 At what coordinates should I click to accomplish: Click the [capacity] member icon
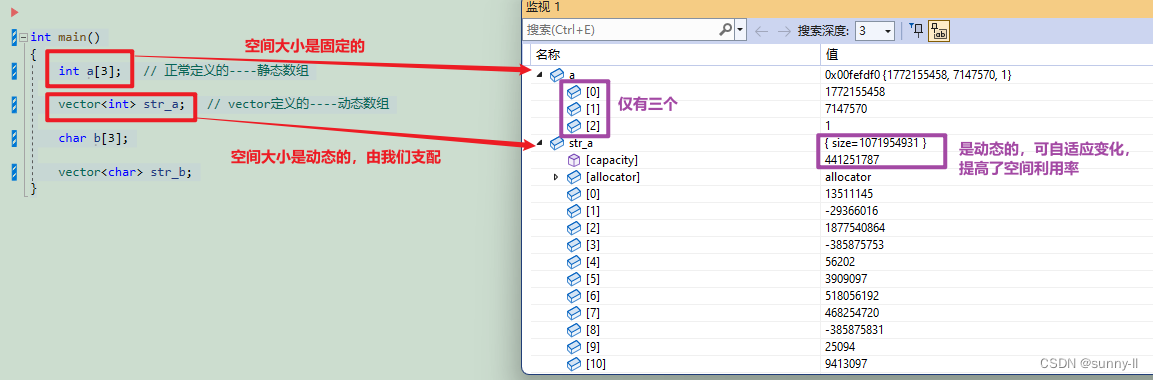pos(574,160)
